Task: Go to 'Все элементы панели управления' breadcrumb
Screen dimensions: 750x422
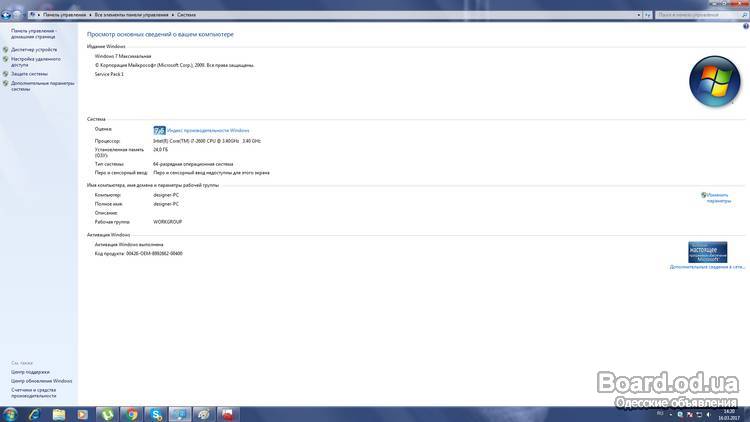Action: 132,15
